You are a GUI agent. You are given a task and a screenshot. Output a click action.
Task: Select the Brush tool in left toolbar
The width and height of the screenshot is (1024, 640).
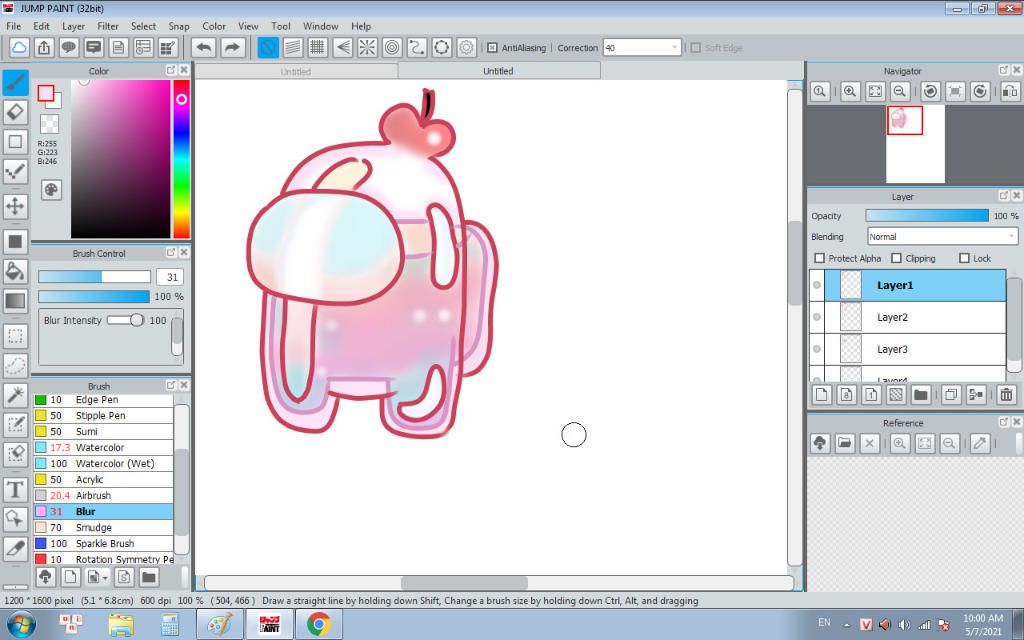pyautogui.click(x=15, y=83)
